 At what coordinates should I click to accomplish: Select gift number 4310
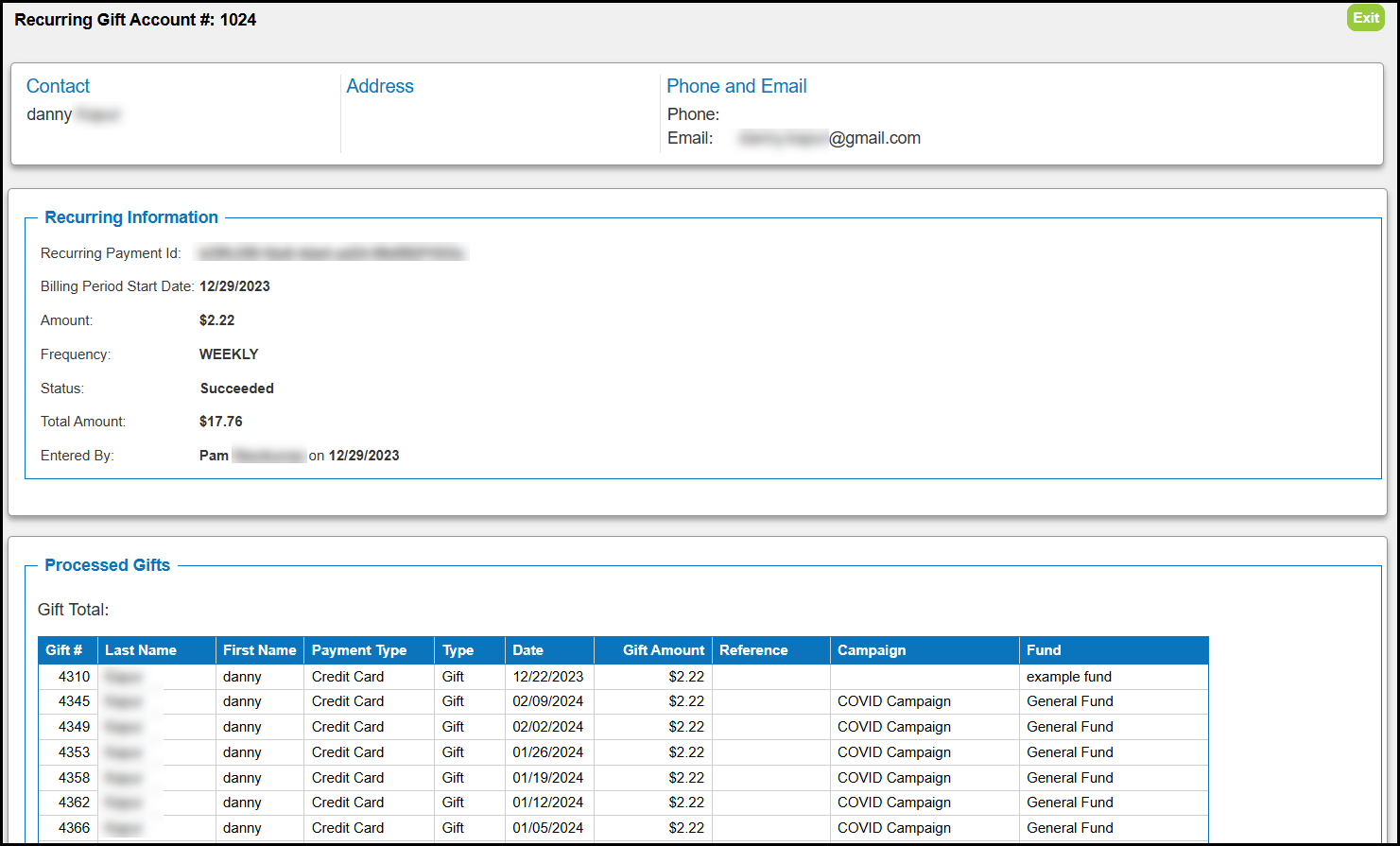pos(74,677)
